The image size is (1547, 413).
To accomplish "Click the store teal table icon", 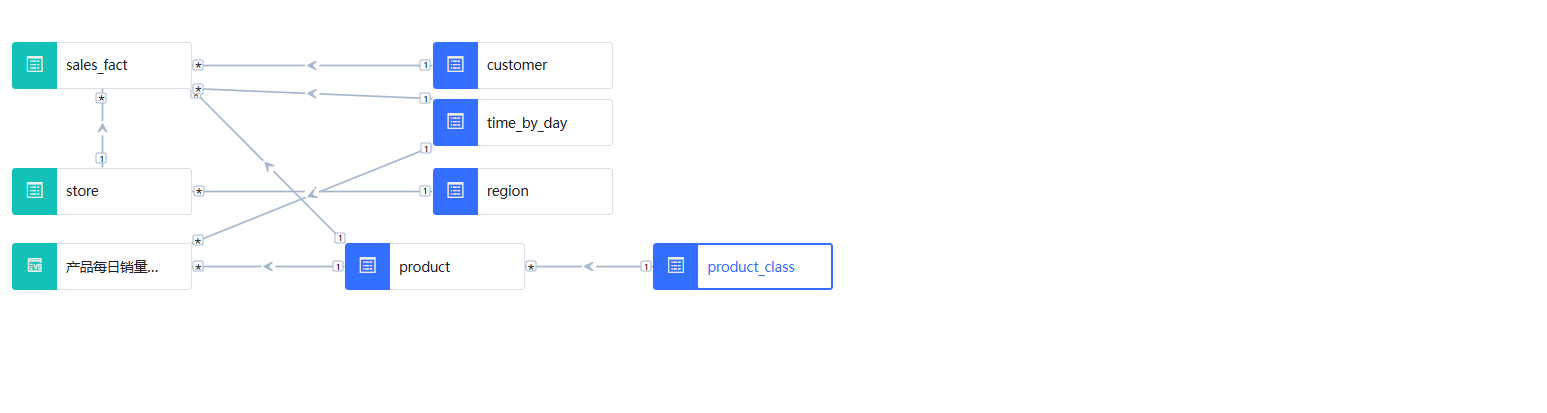I will click(x=34, y=191).
